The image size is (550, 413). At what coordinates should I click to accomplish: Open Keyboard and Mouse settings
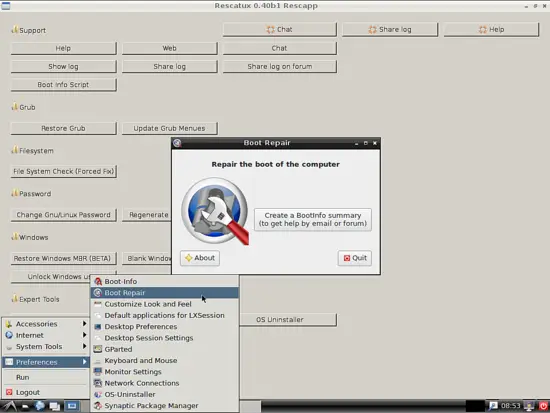(x=165, y=360)
